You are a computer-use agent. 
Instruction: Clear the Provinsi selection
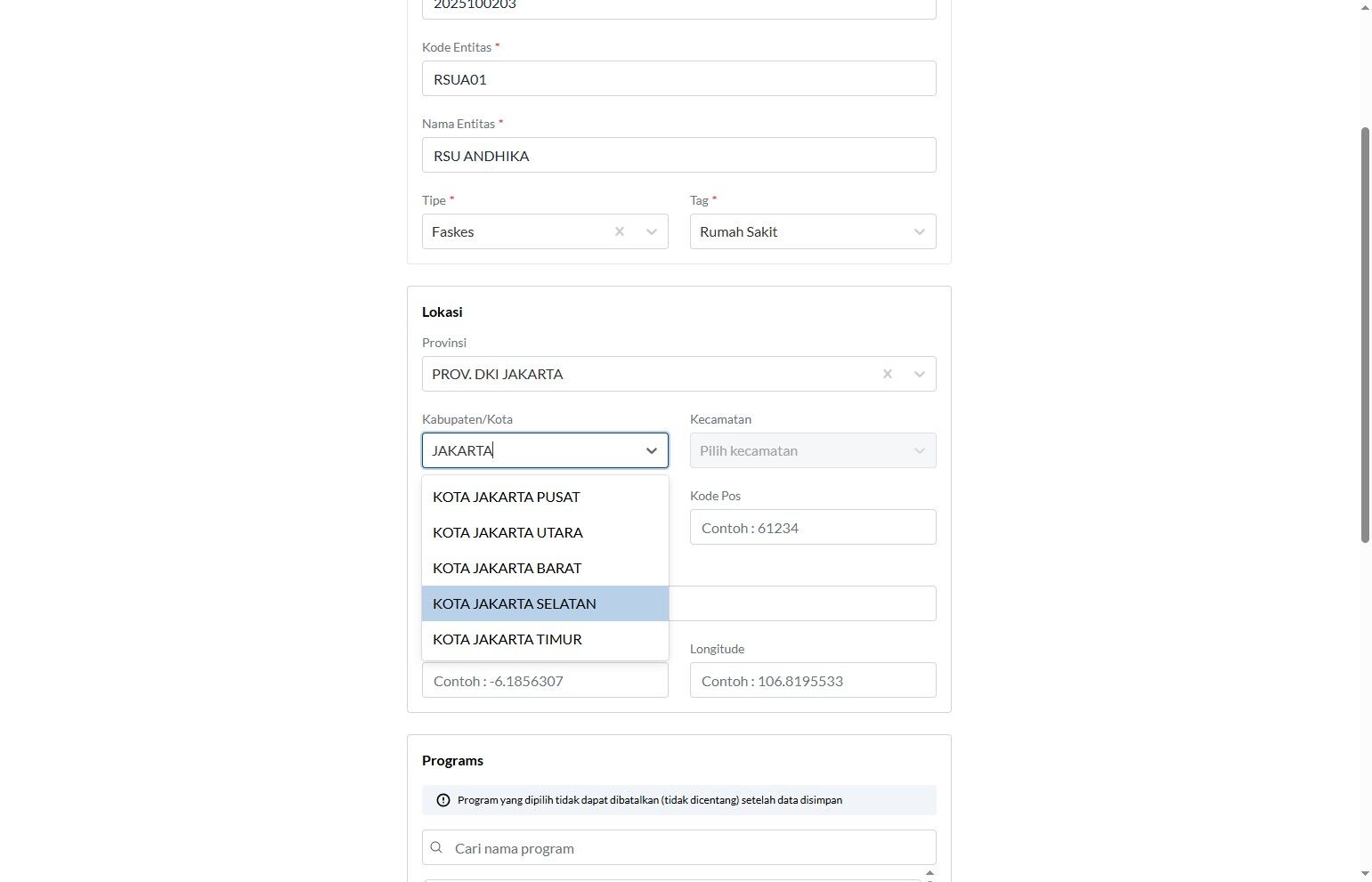(888, 374)
